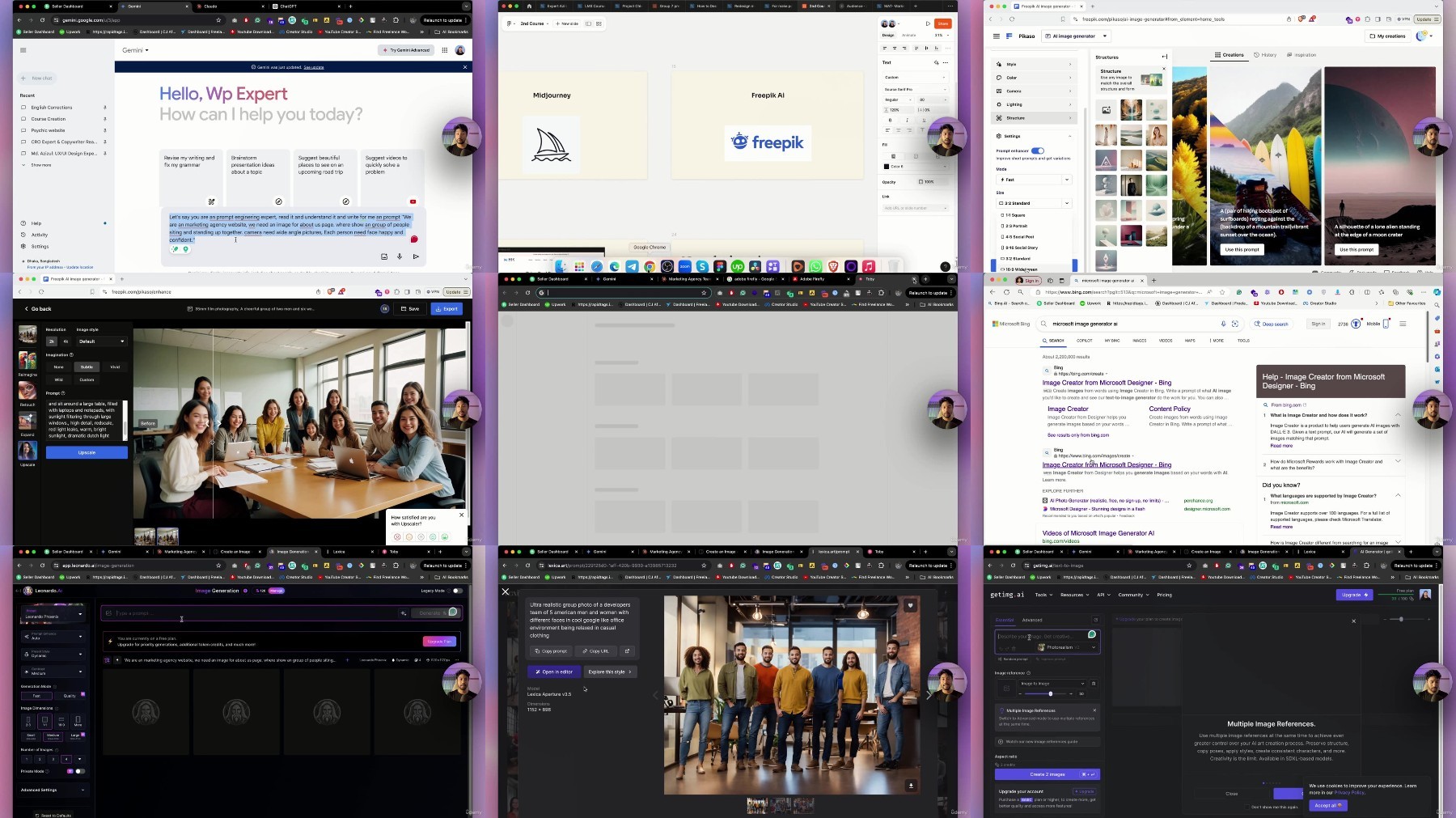Download the Lexica image with the download icon

[x=911, y=785]
